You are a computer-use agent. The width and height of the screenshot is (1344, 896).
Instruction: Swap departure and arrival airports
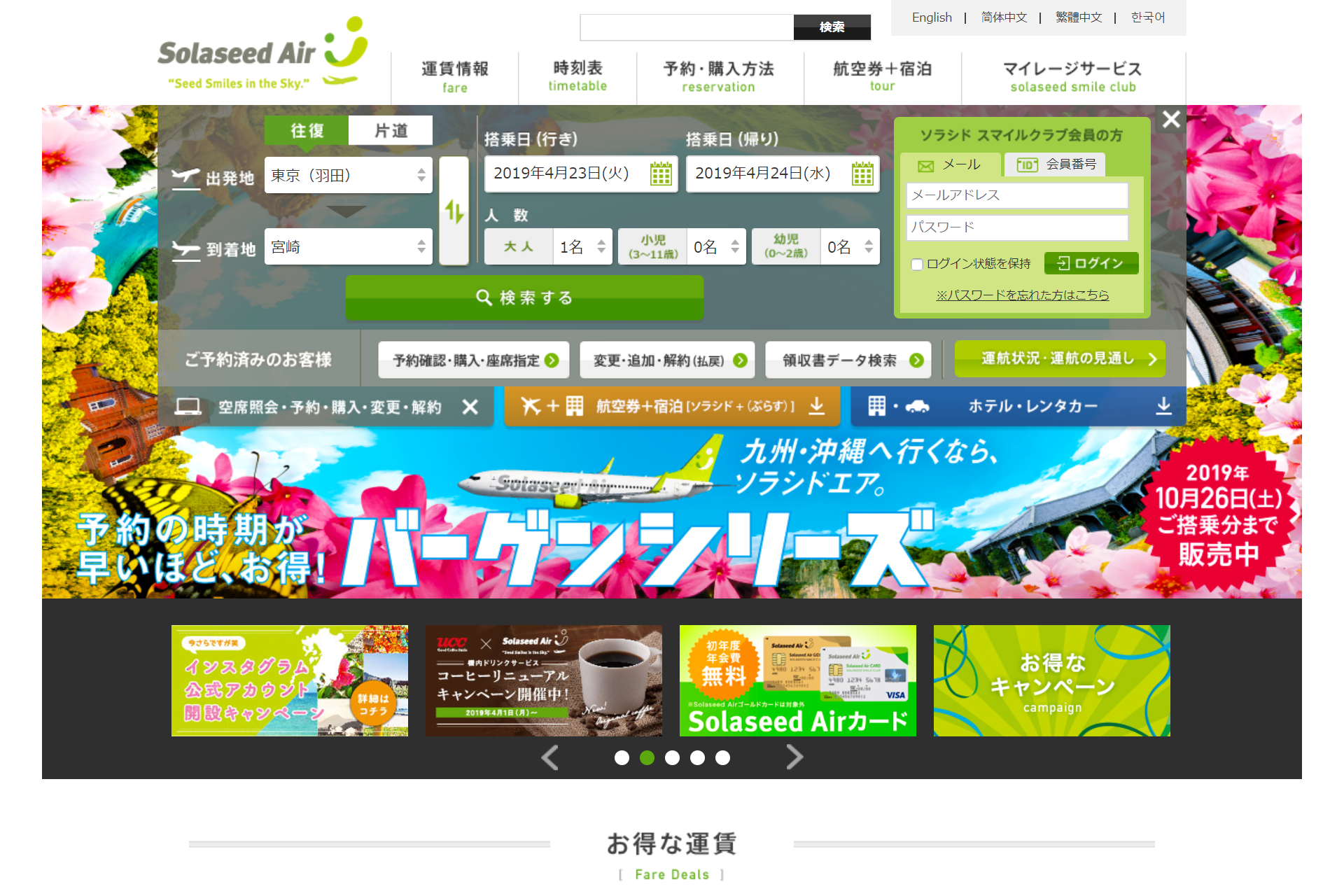tap(454, 211)
